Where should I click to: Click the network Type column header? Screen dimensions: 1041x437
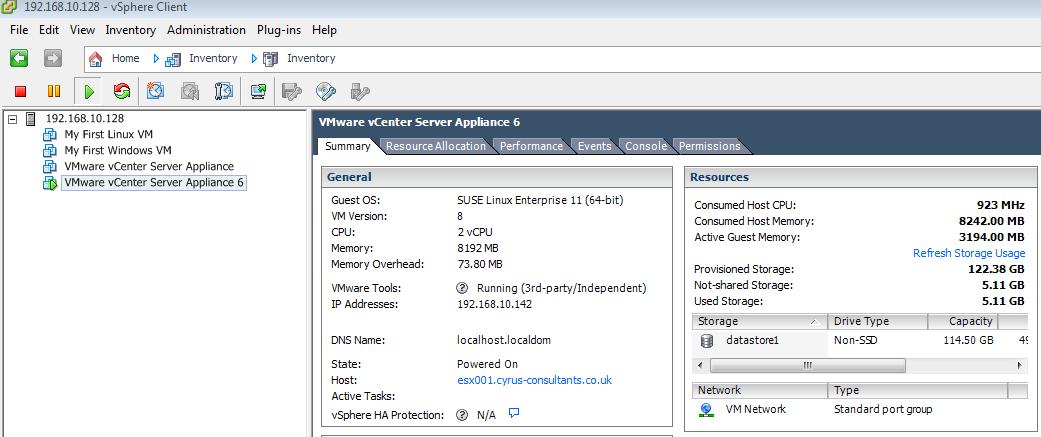[x=918, y=391]
